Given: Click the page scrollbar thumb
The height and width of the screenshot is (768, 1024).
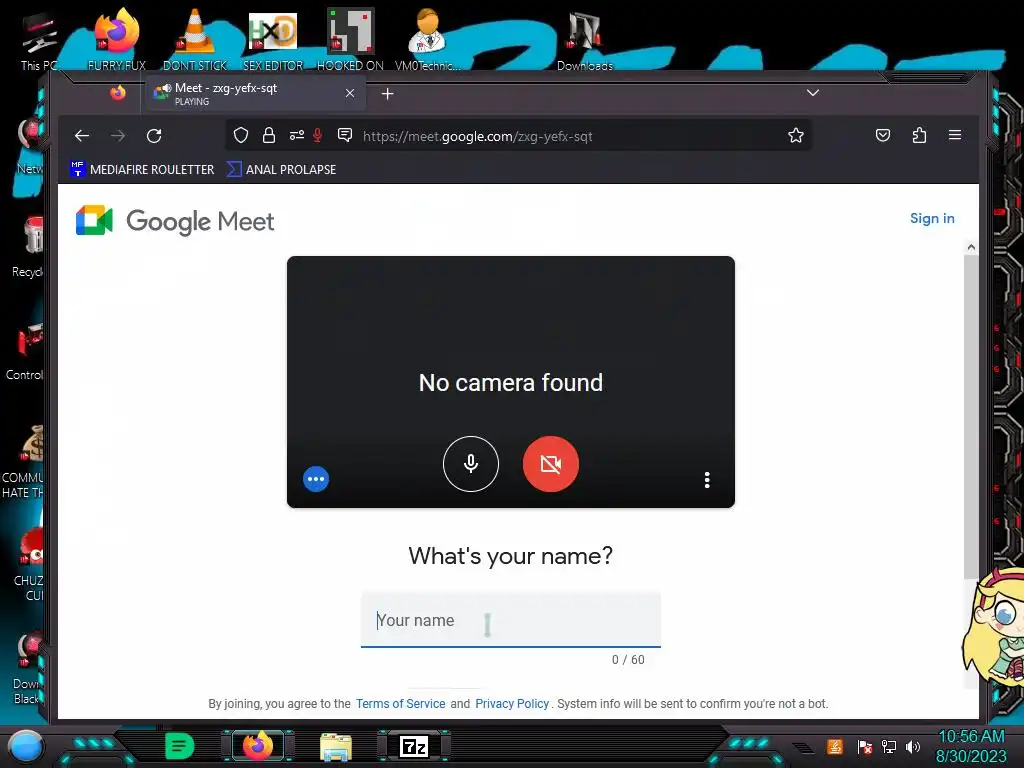Looking at the screenshot, I should point(971,416).
